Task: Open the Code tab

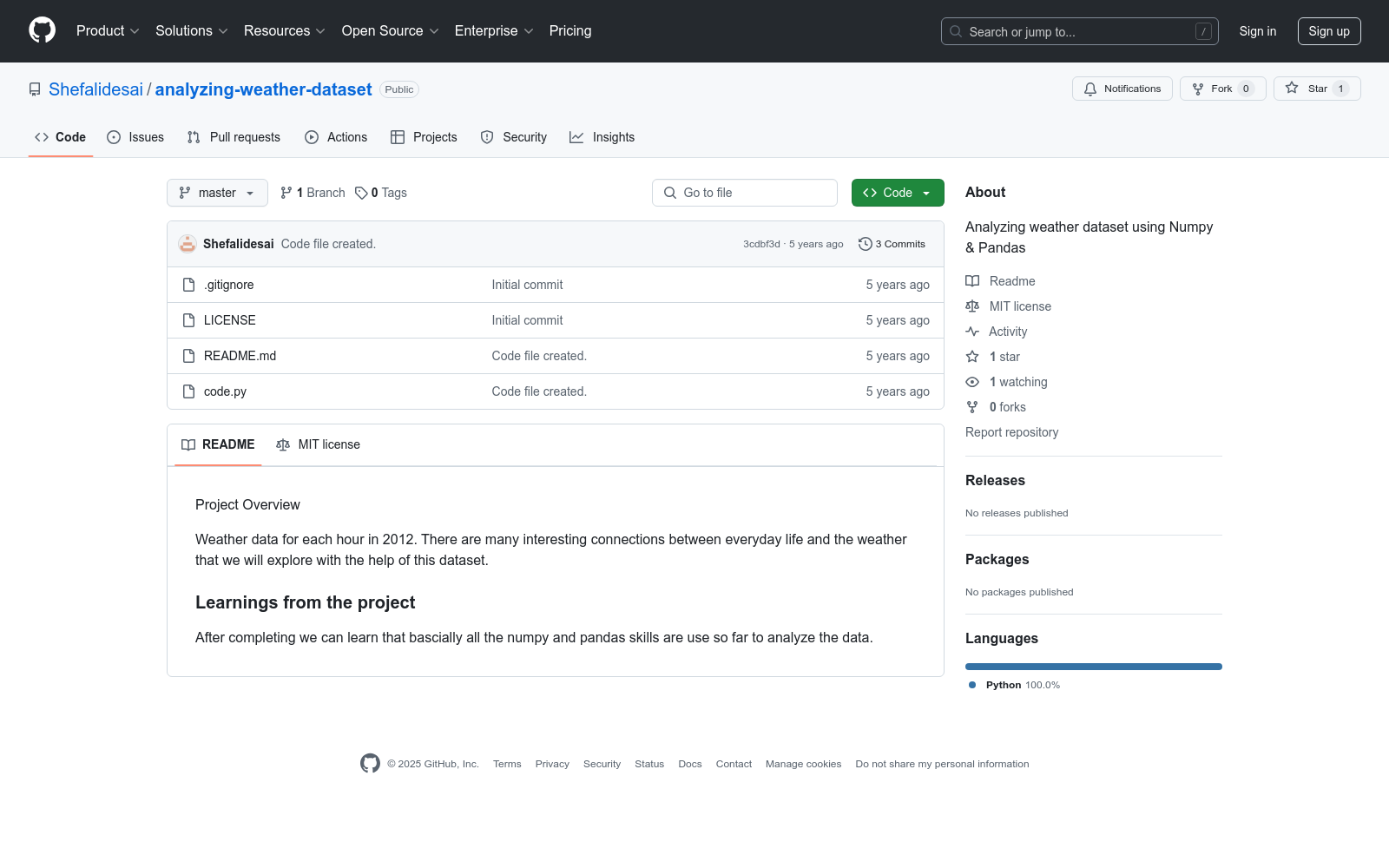Action: click(61, 137)
